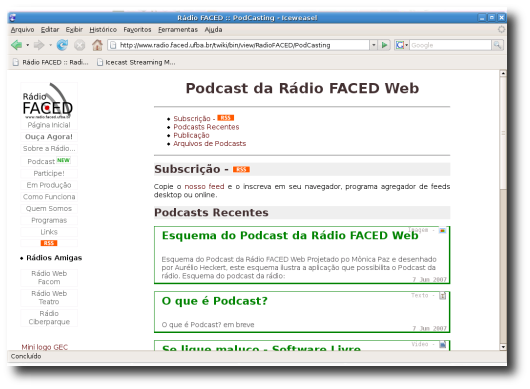The image size is (530, 389).
Task: Open the Forward history dropdown arrow
Action: pyautogui.click(x=50, y=45)
